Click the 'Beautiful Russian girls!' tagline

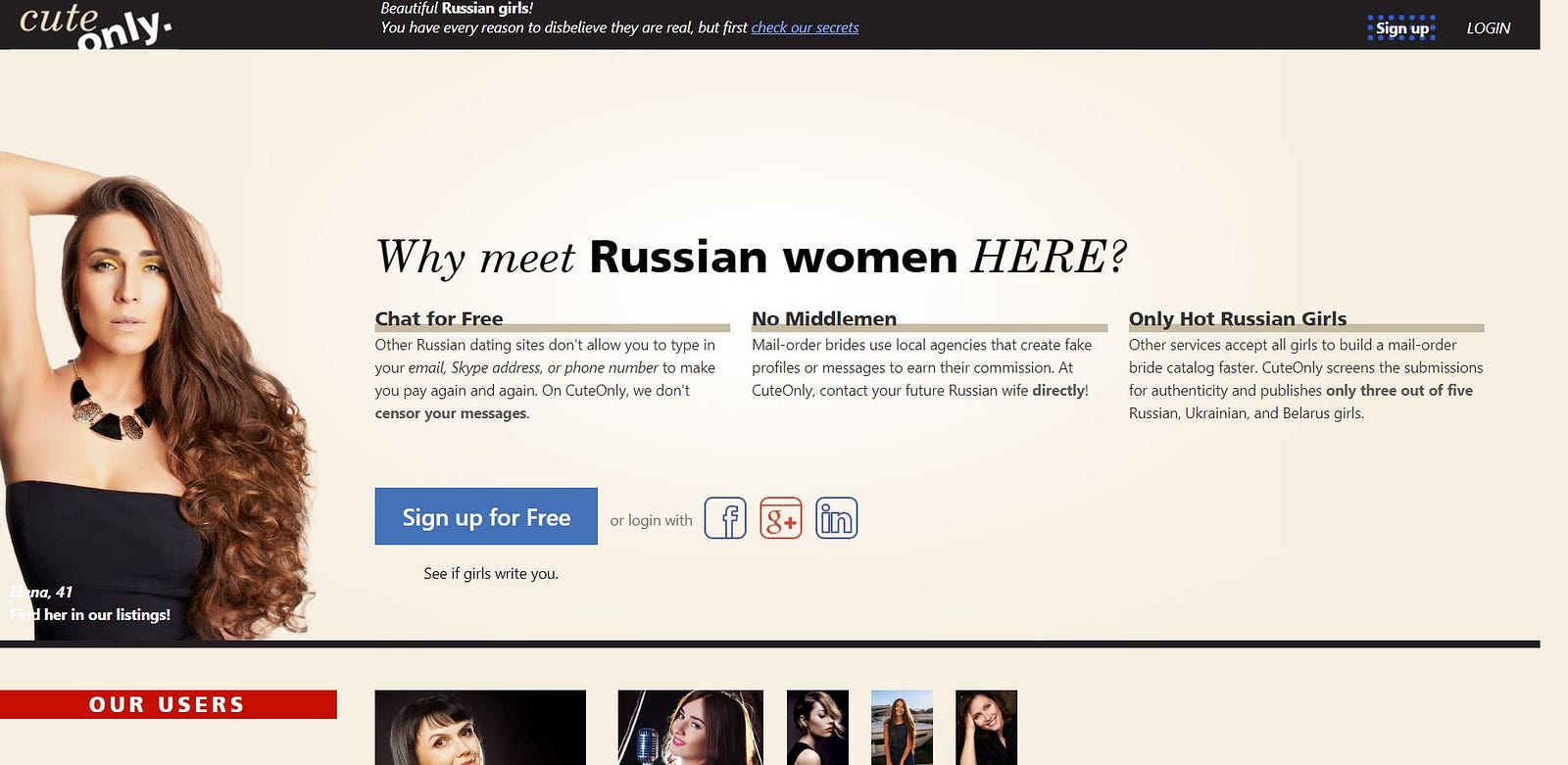point(457,9)
